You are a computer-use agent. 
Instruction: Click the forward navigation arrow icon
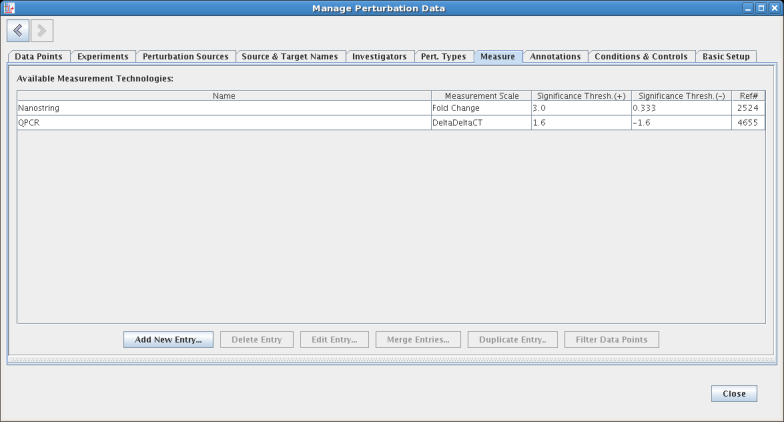(x=42, y=31)
